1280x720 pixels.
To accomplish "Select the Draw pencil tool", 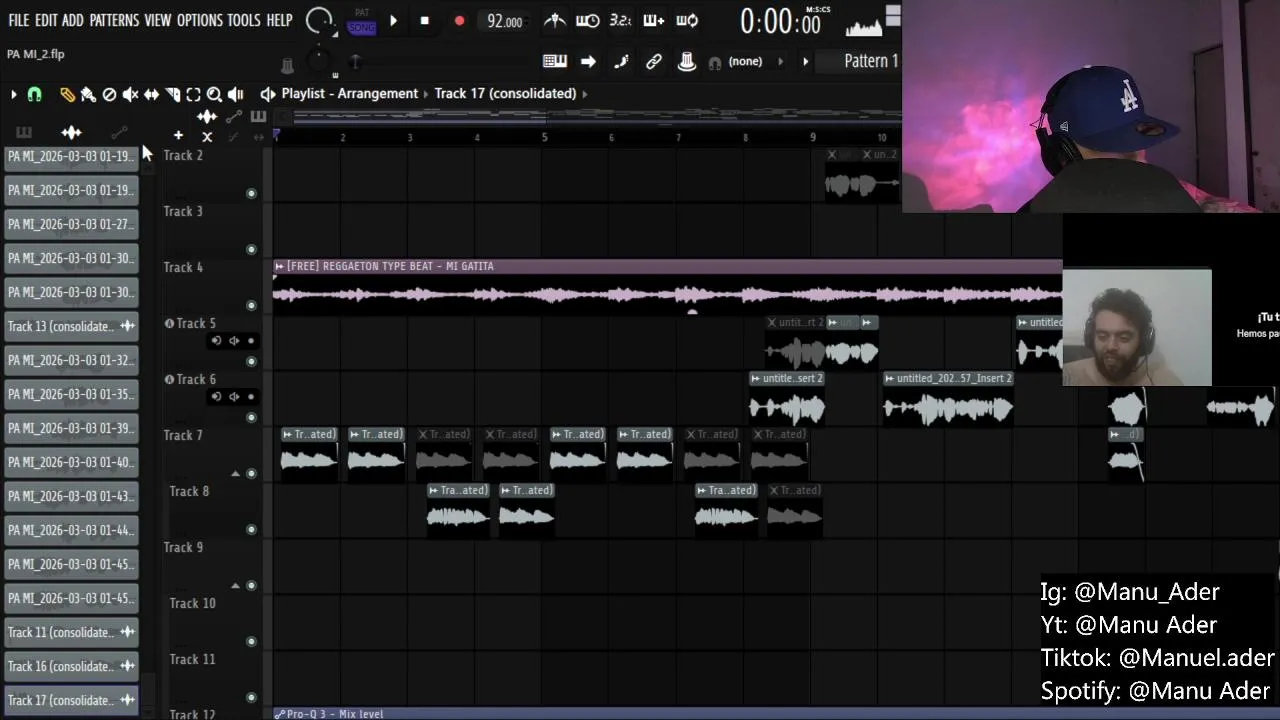I will point(67,94).
